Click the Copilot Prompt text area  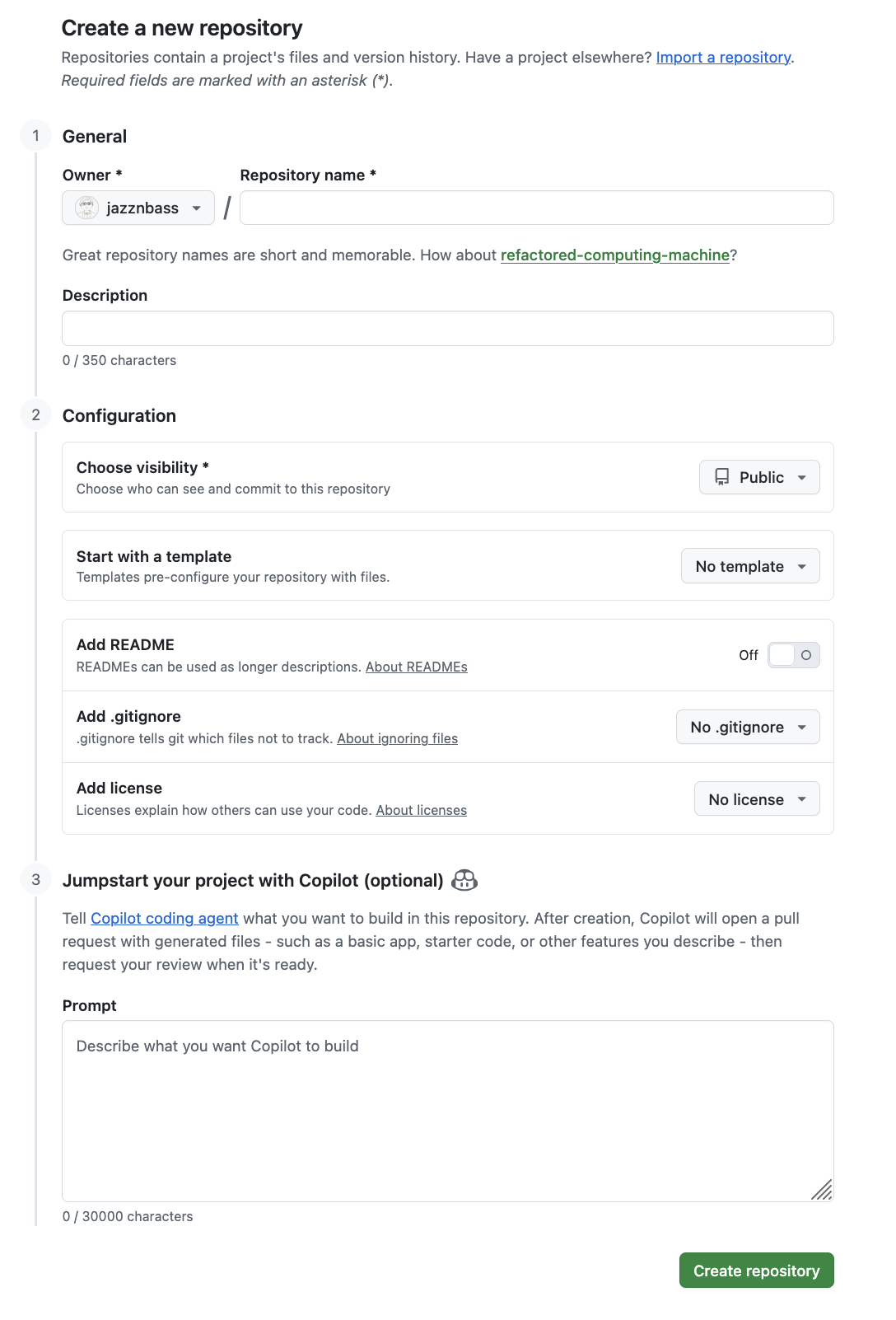click(x=448, y=1111)
